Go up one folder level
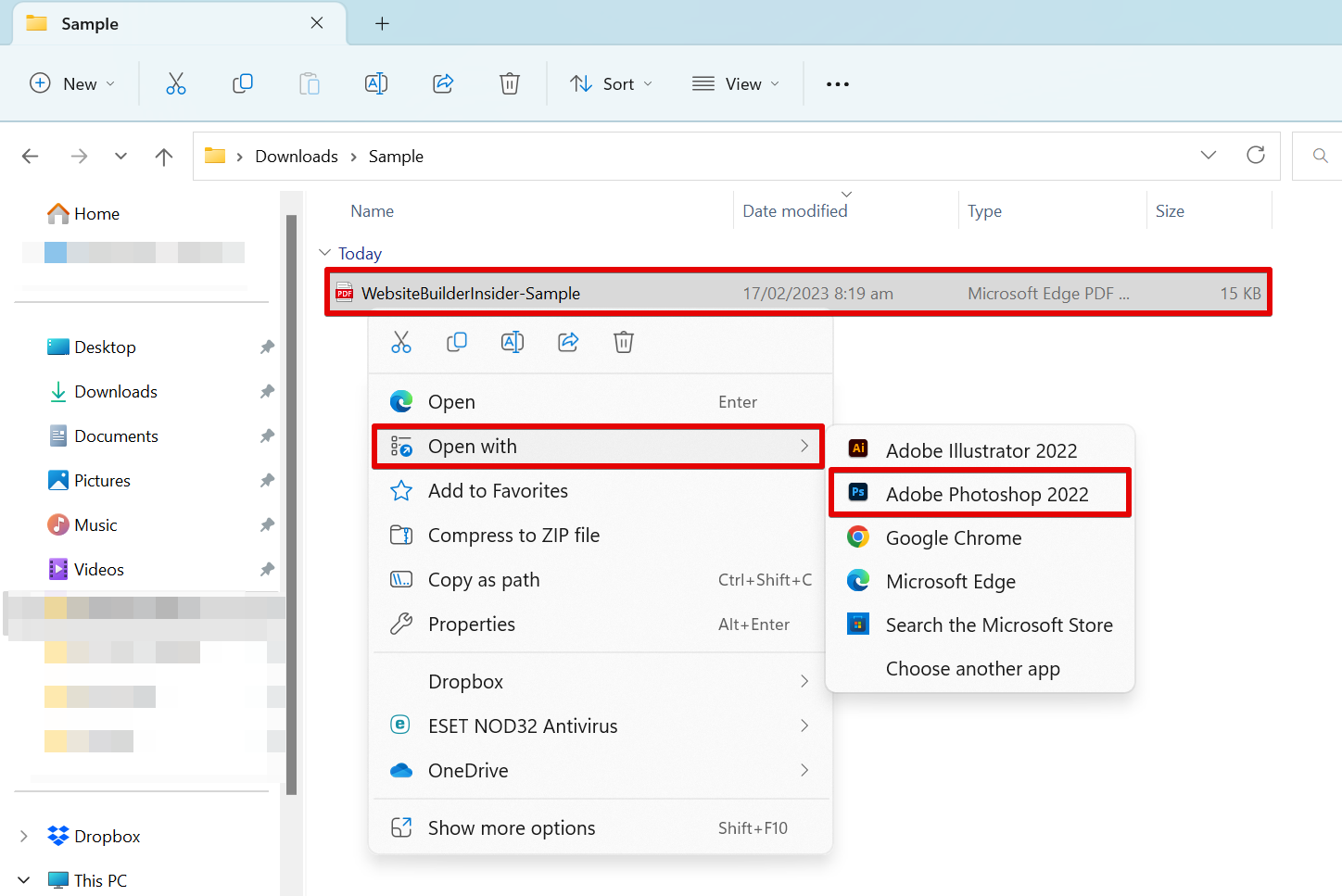 pyautogui.click(x=164, y=157)
